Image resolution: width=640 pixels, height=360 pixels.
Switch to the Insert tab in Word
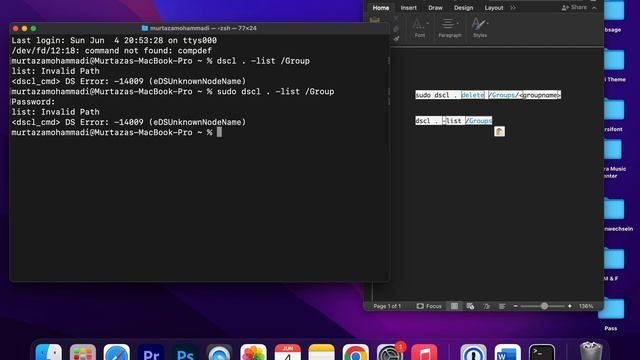pyautogui.click(x=409, y=8)
